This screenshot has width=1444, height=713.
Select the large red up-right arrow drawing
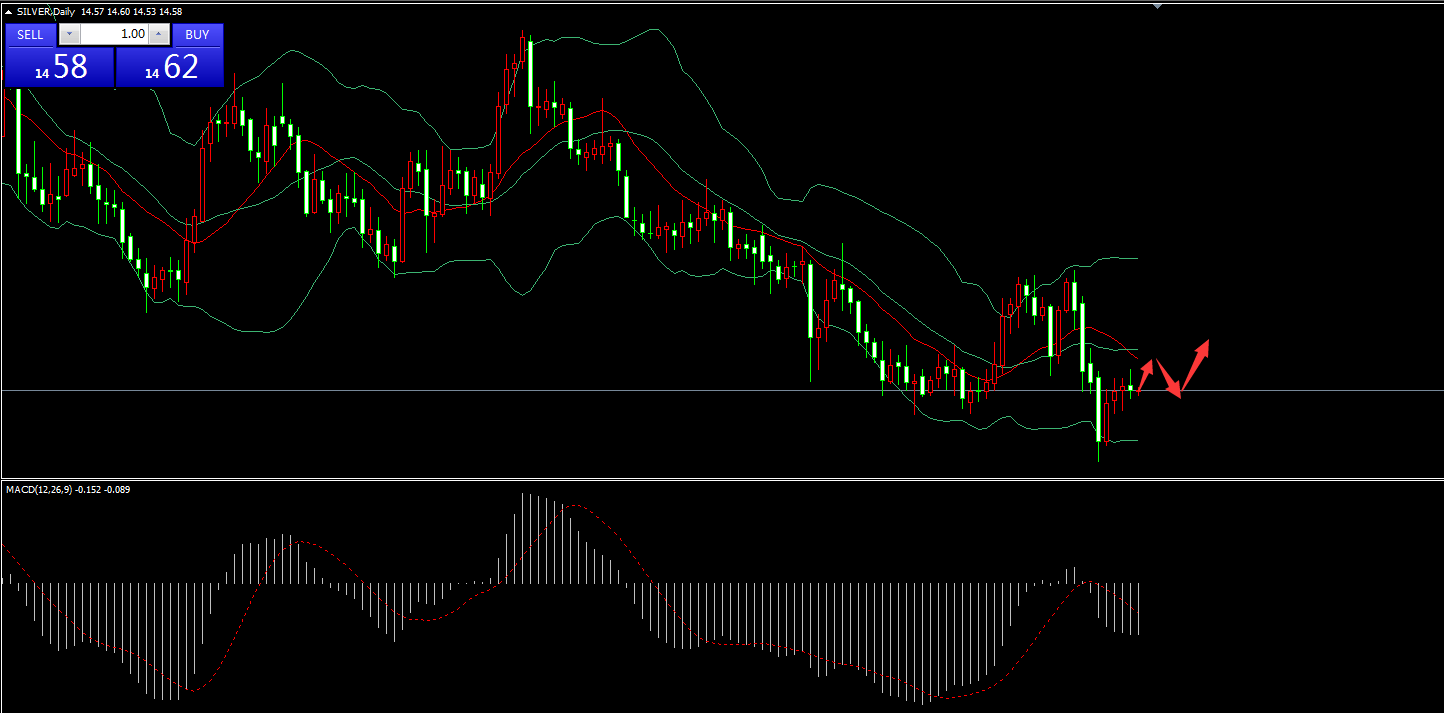click(x=1197, y=365)
